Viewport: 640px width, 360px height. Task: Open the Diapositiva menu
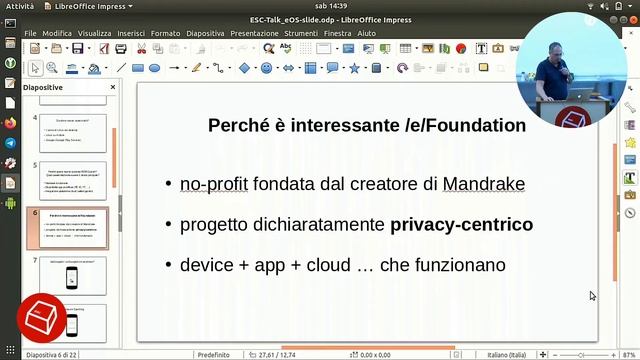tap(205, 33)
